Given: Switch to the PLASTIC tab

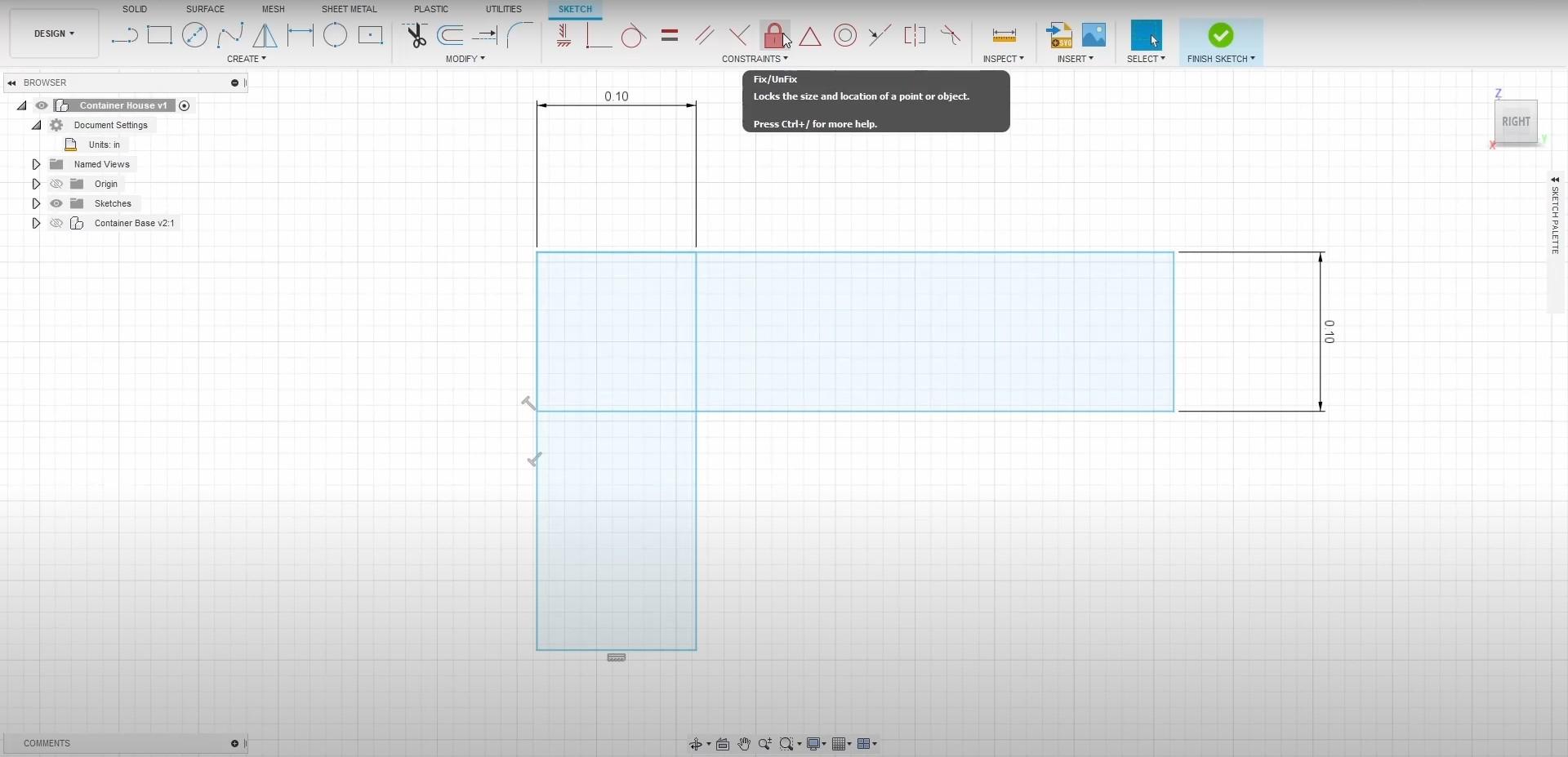Looking at the screenshot, I should (x=431, y=9).
